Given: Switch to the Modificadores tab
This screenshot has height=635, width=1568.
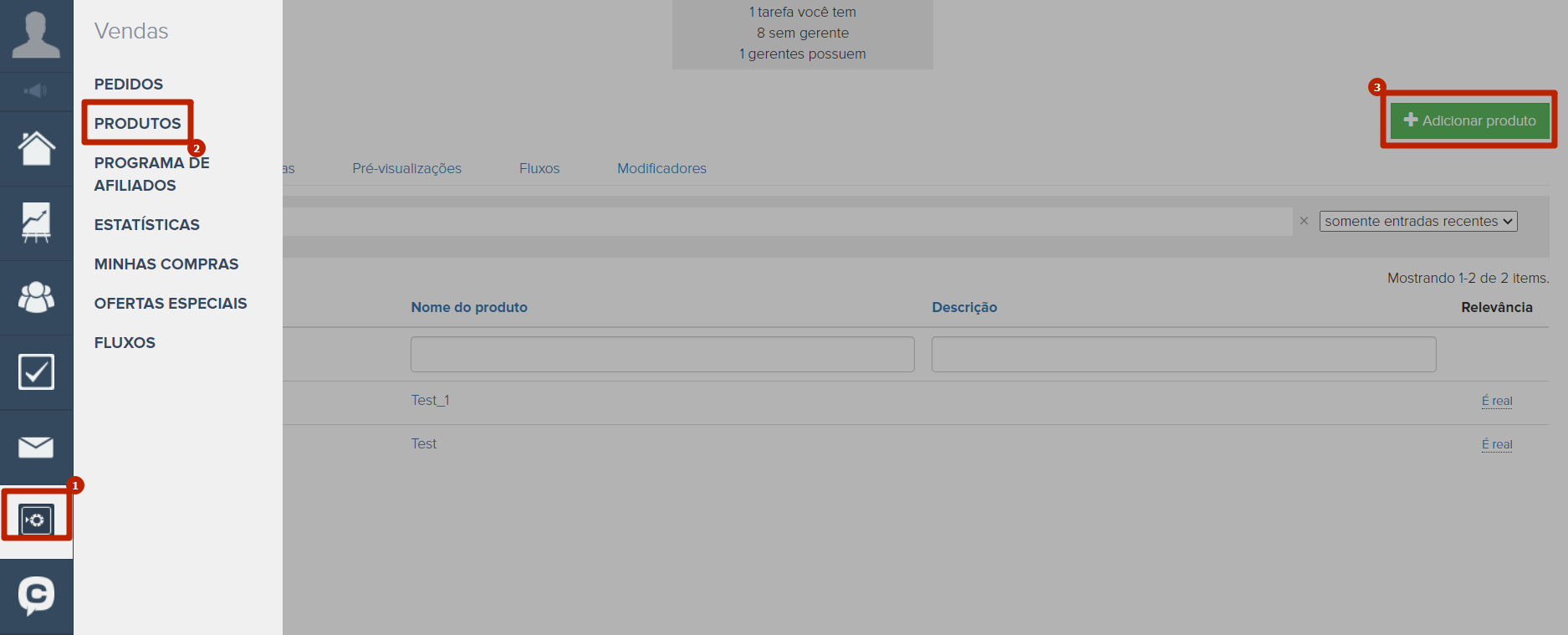Looking at the screenshot, I should pos(661,168).
